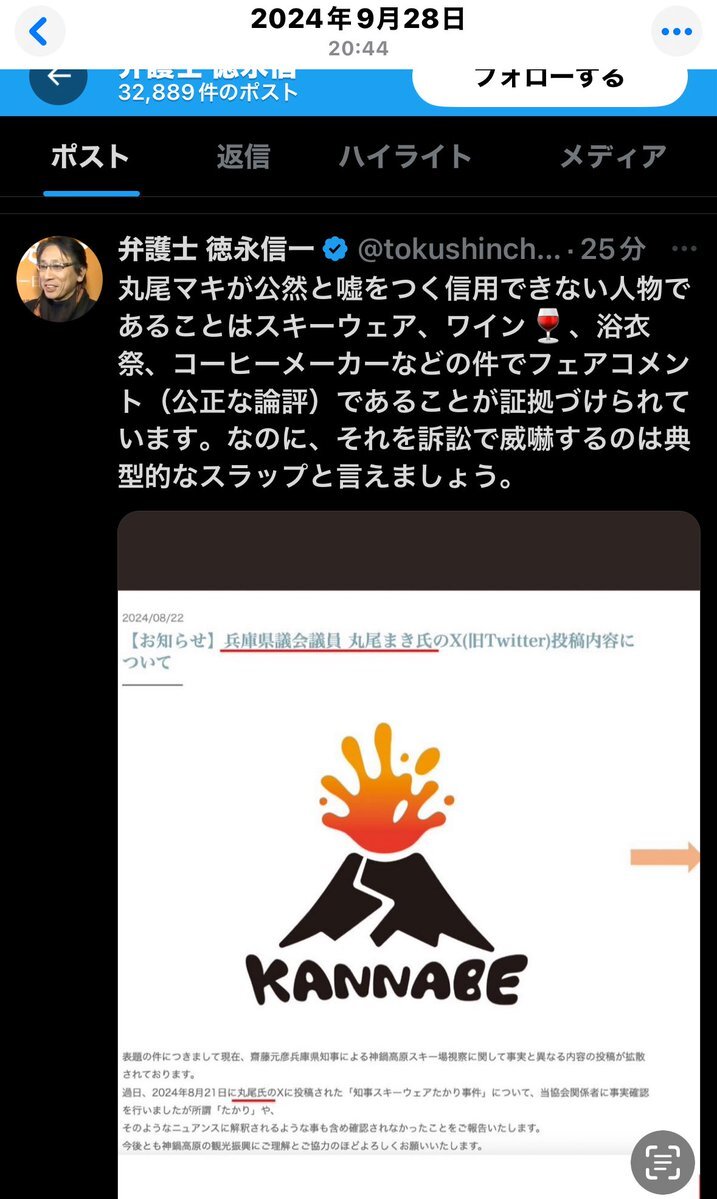Tap the blue verified badge next to 徳永信一

pyautogui.click(x=335, y=249)
